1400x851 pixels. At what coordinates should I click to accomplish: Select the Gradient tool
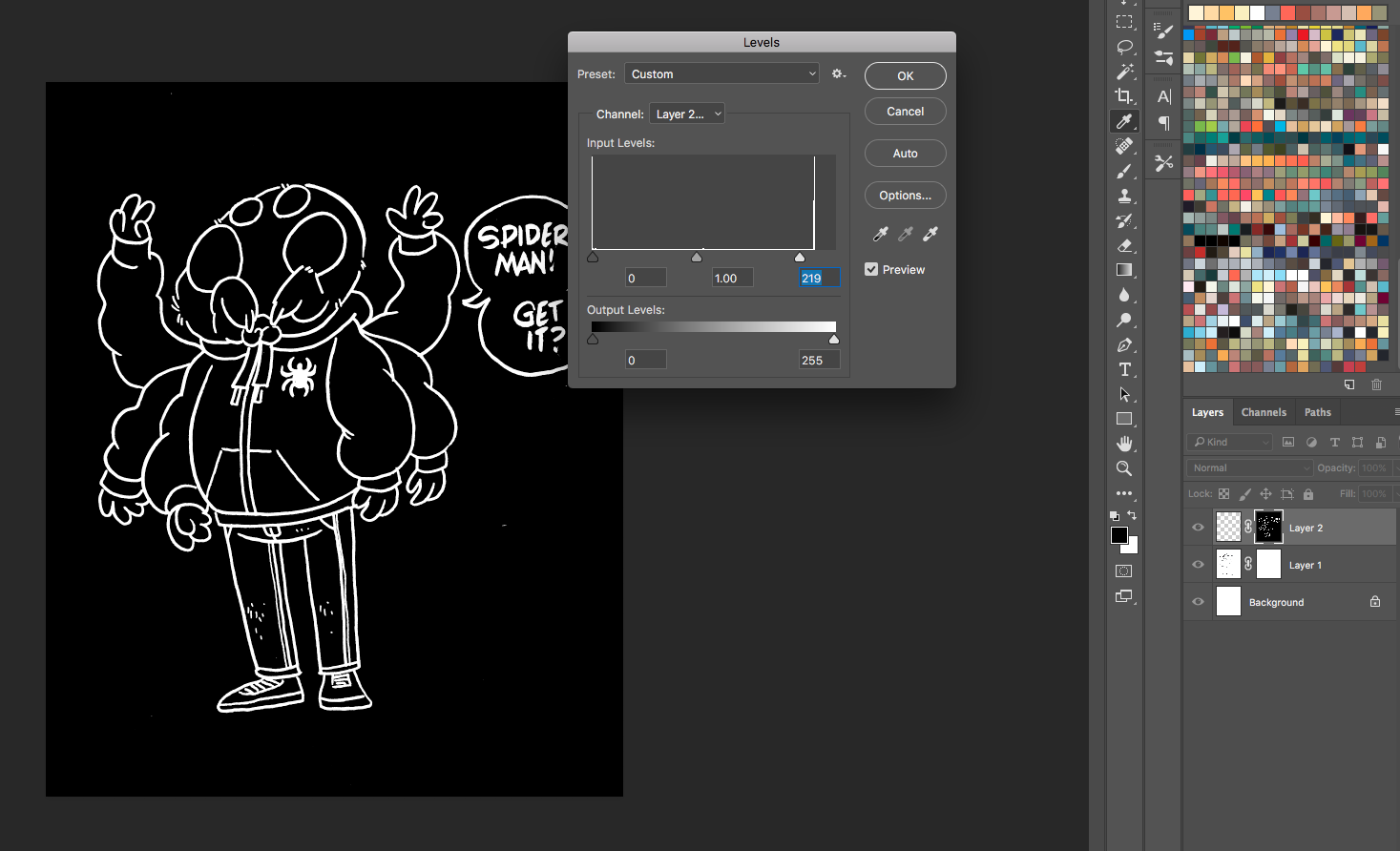1124,270
